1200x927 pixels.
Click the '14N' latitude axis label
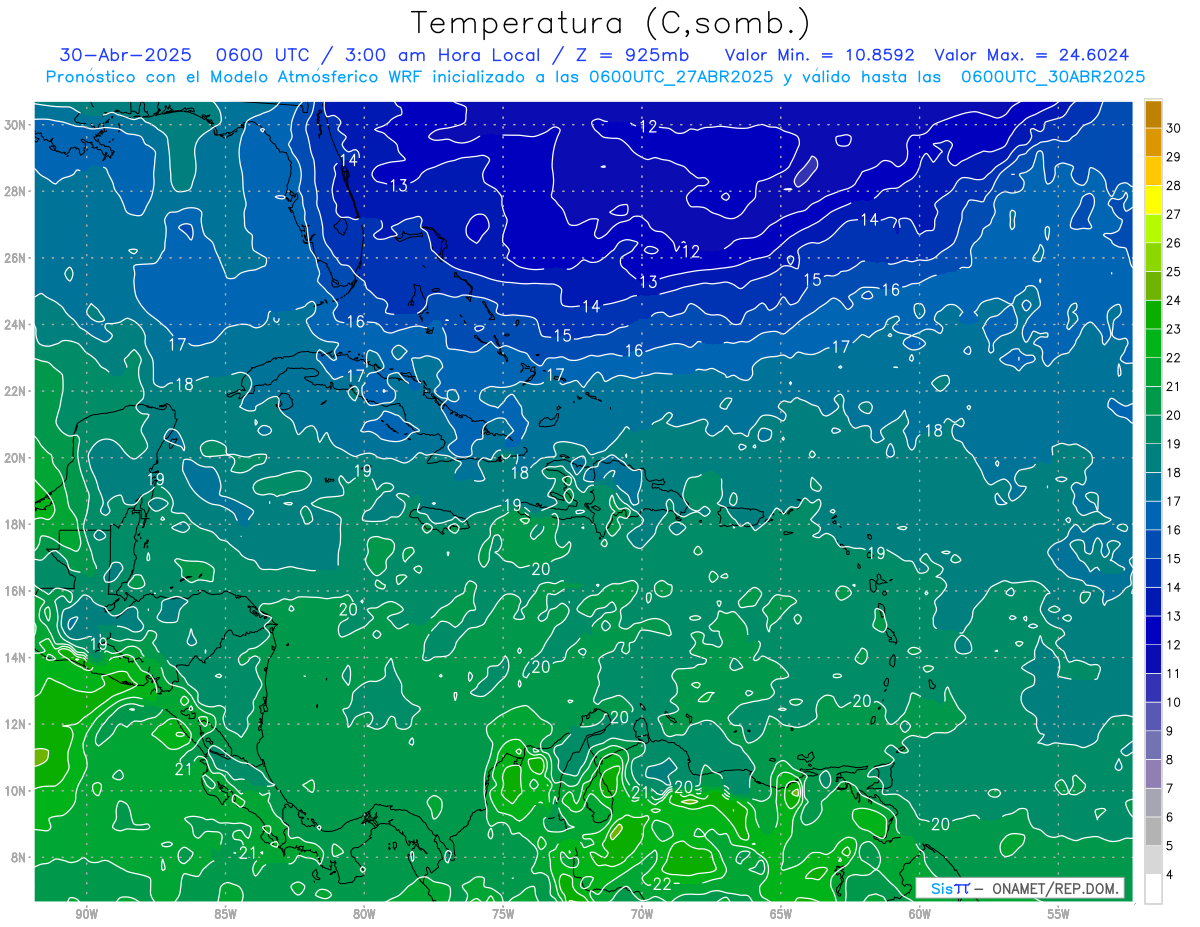(15, 657)
